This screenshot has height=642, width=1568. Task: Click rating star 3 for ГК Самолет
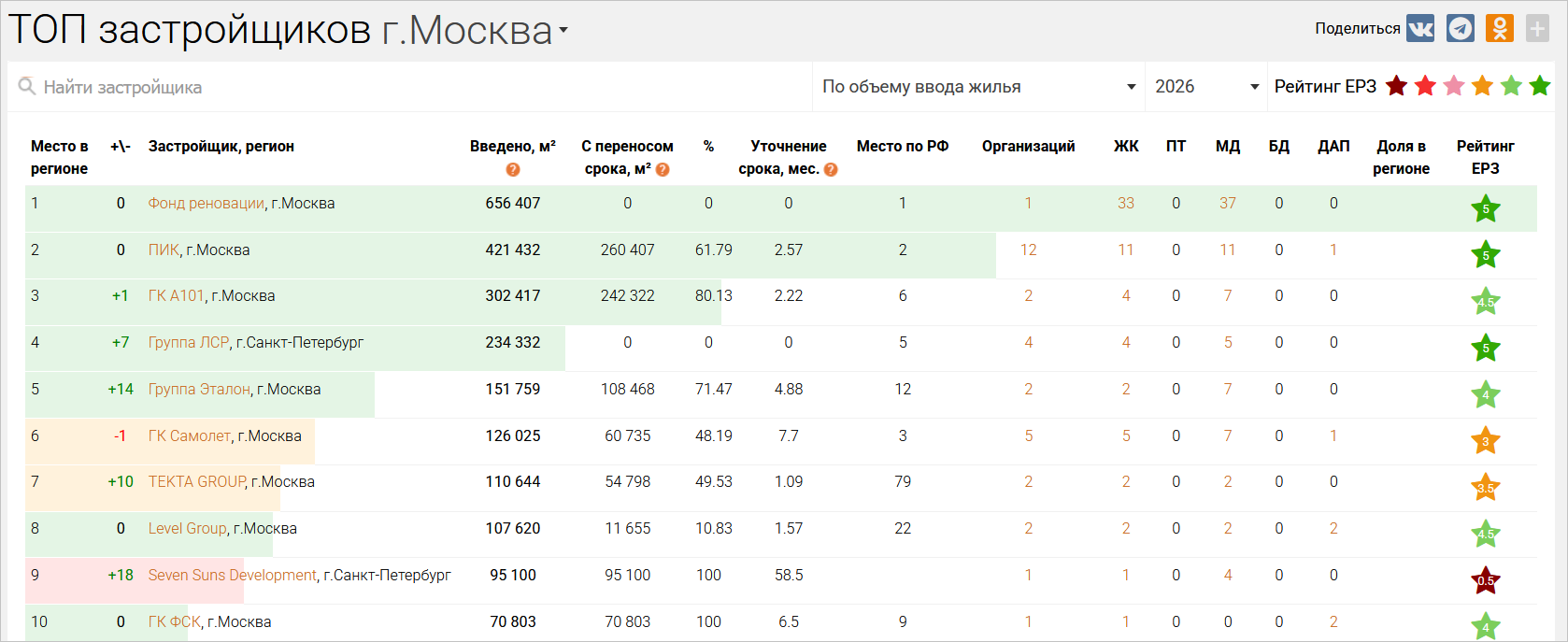pos(1485,441)
